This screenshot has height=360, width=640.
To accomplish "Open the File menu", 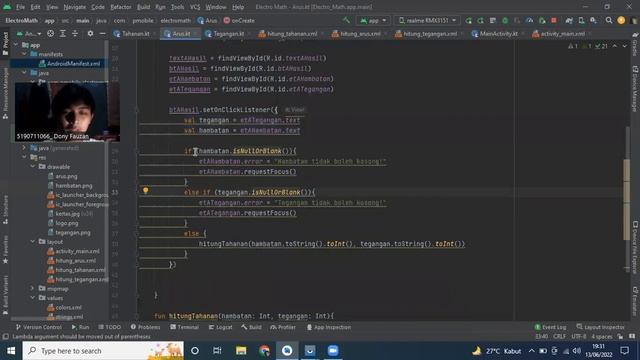I will pos(20,7).
